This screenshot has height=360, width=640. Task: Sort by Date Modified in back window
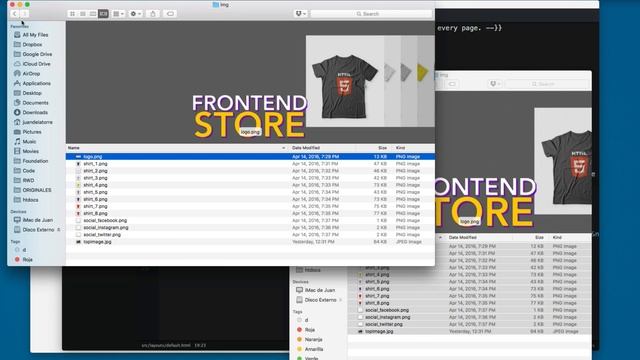point(462,238)
